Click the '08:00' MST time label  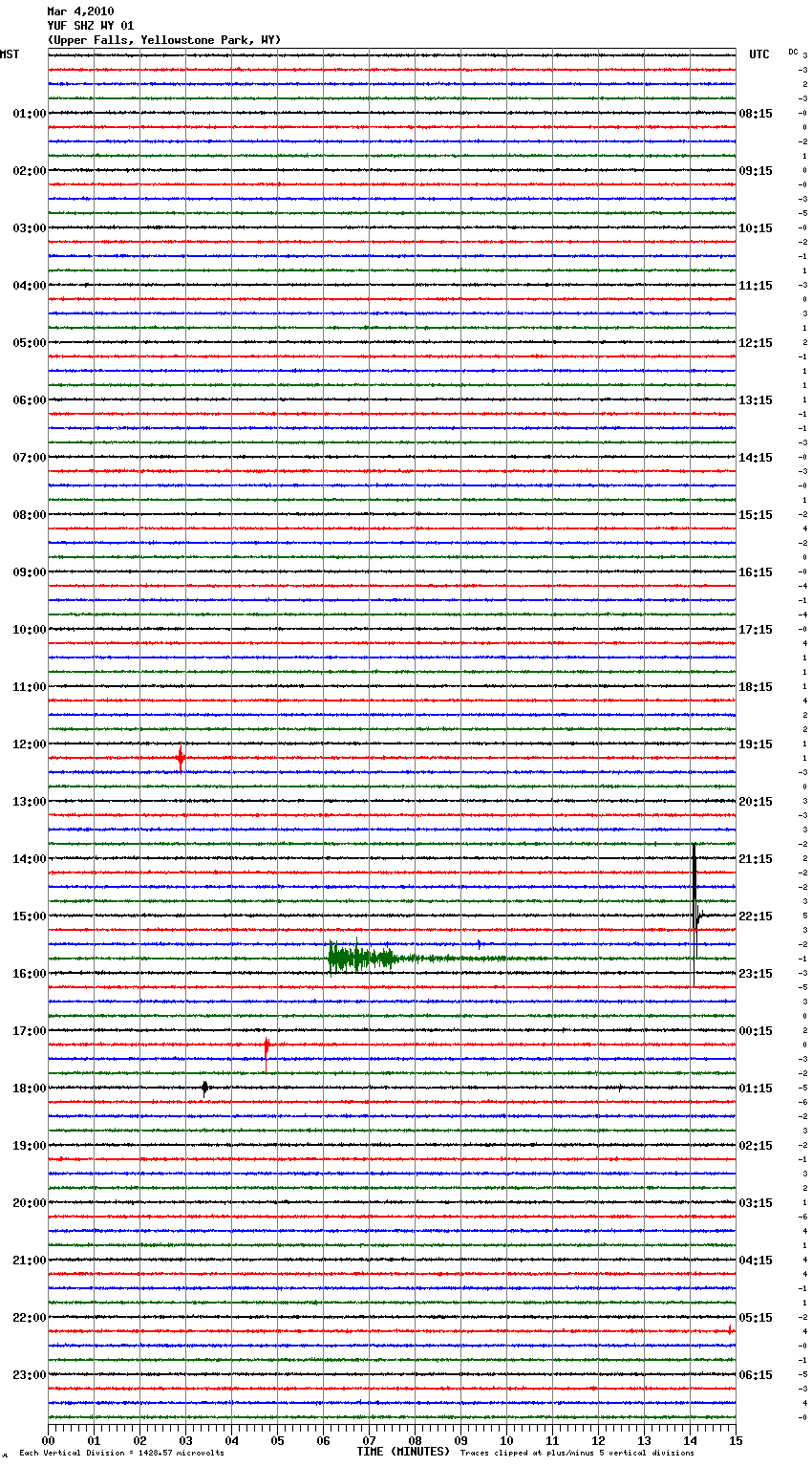click(x=30, y=515)
